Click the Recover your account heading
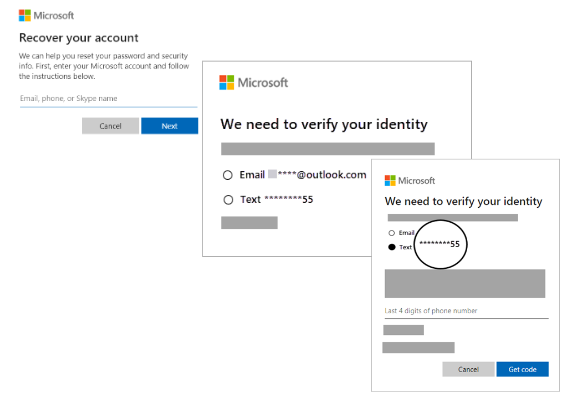 pyautogui.click(x=79, y=38)
